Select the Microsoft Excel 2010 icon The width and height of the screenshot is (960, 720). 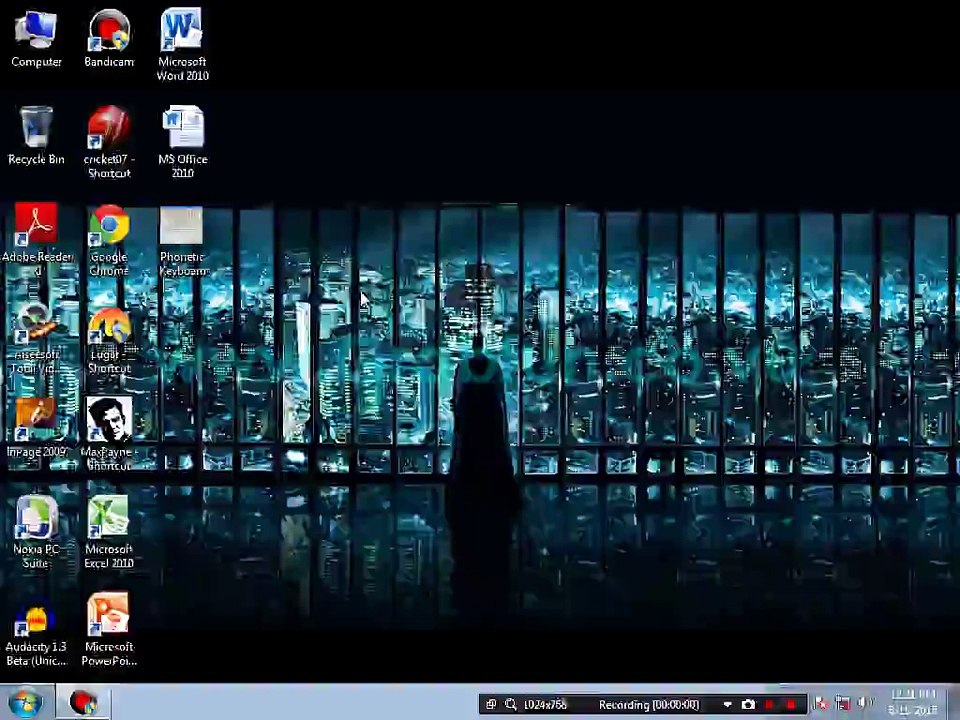click(x=109, y=531)
